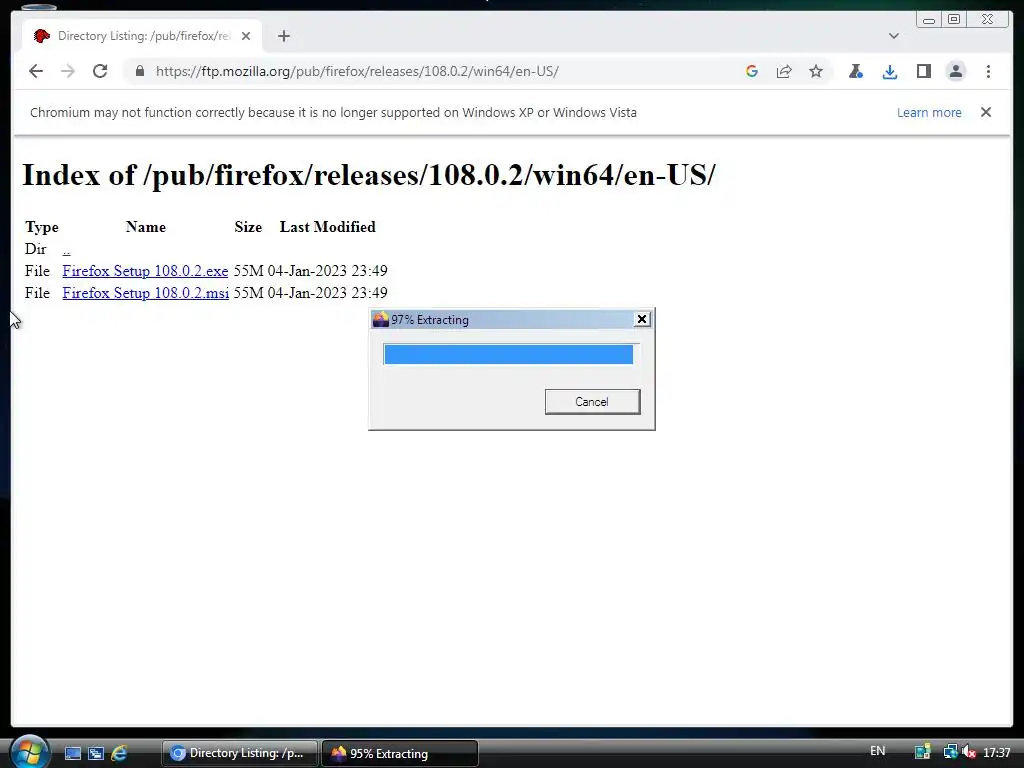Open the Learn more link
Screen dimensions: 1024x768
(929, 112)
